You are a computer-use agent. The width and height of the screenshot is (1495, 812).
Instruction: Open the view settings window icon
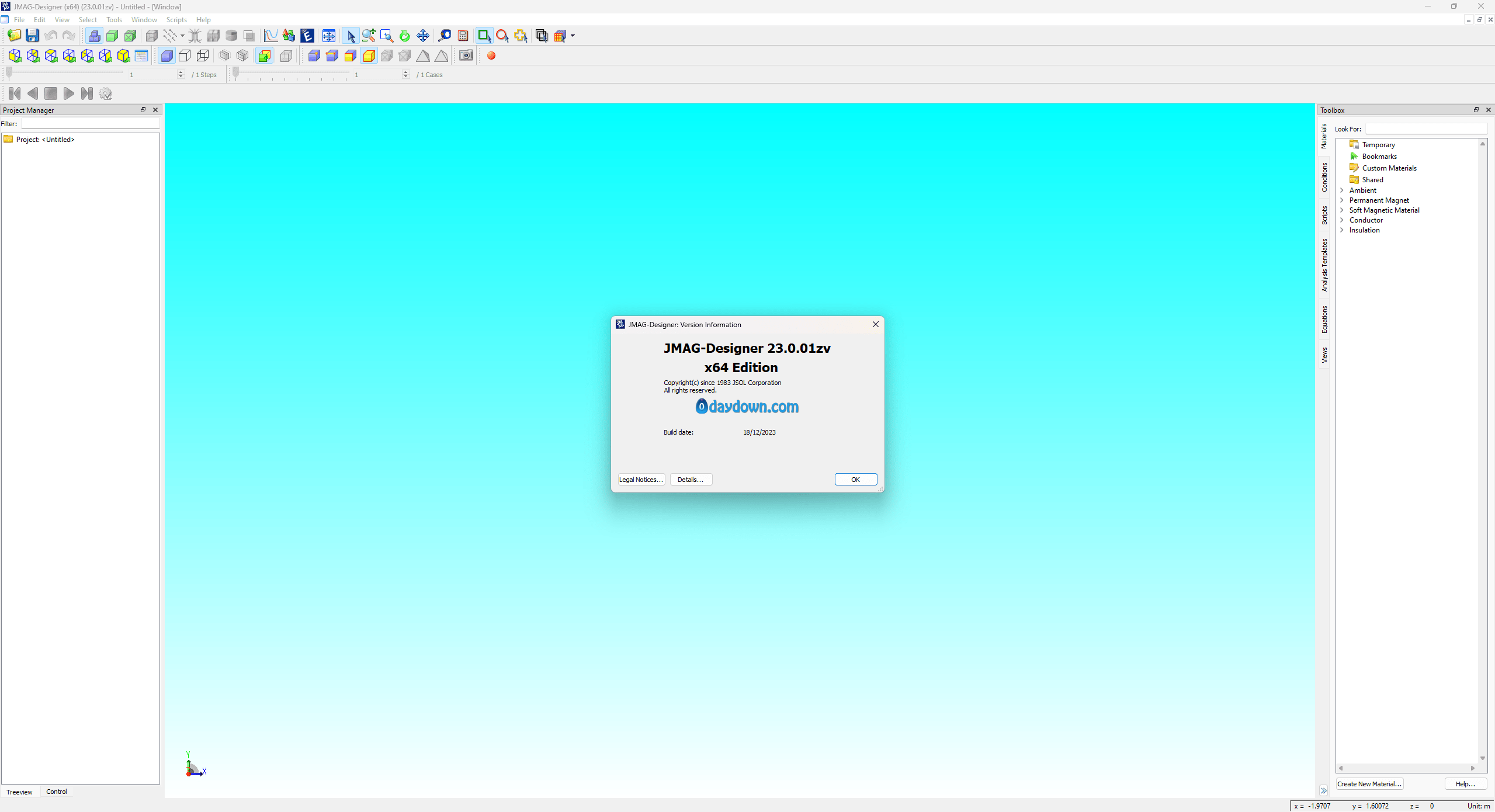click(x=142, y=55)
